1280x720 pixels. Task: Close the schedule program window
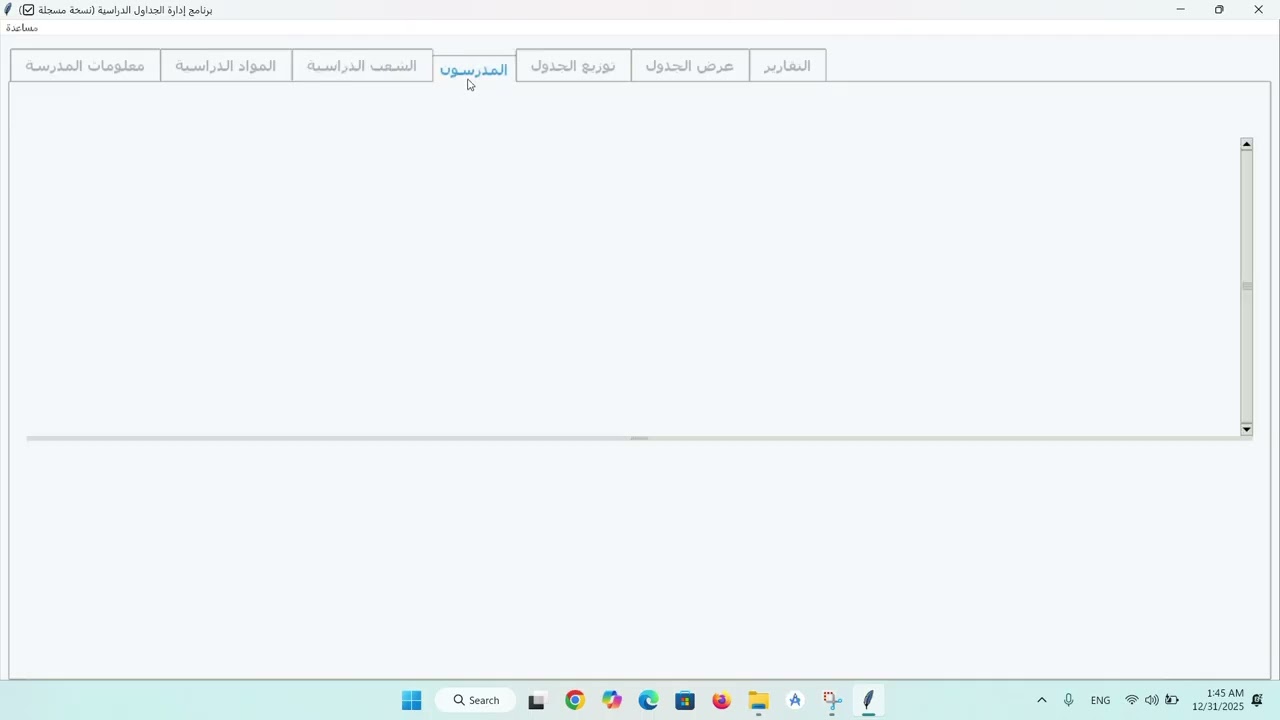(x=1258, y=9)
